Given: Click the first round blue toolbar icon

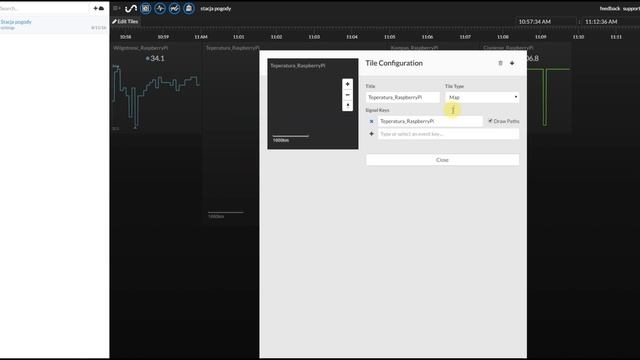Looking at the screenshot, I should coord(146,9).
